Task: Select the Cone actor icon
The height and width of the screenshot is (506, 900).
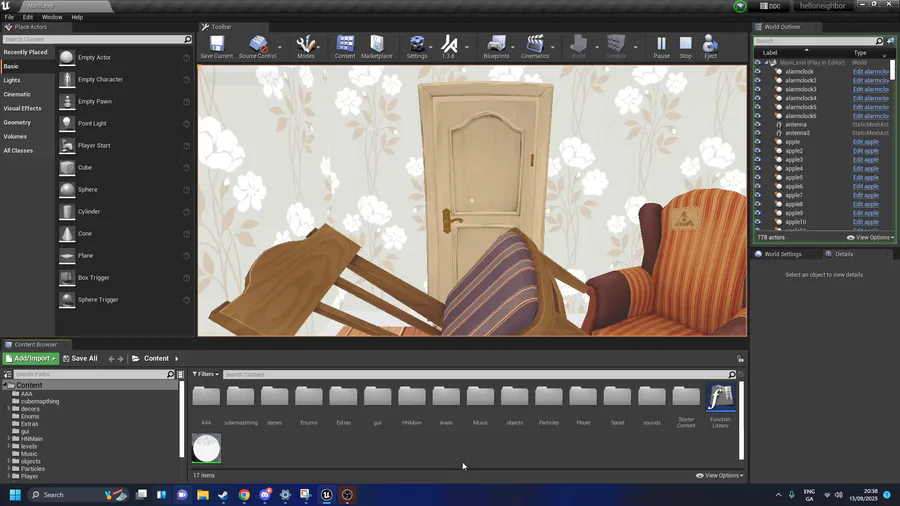Action: point(67,233)
